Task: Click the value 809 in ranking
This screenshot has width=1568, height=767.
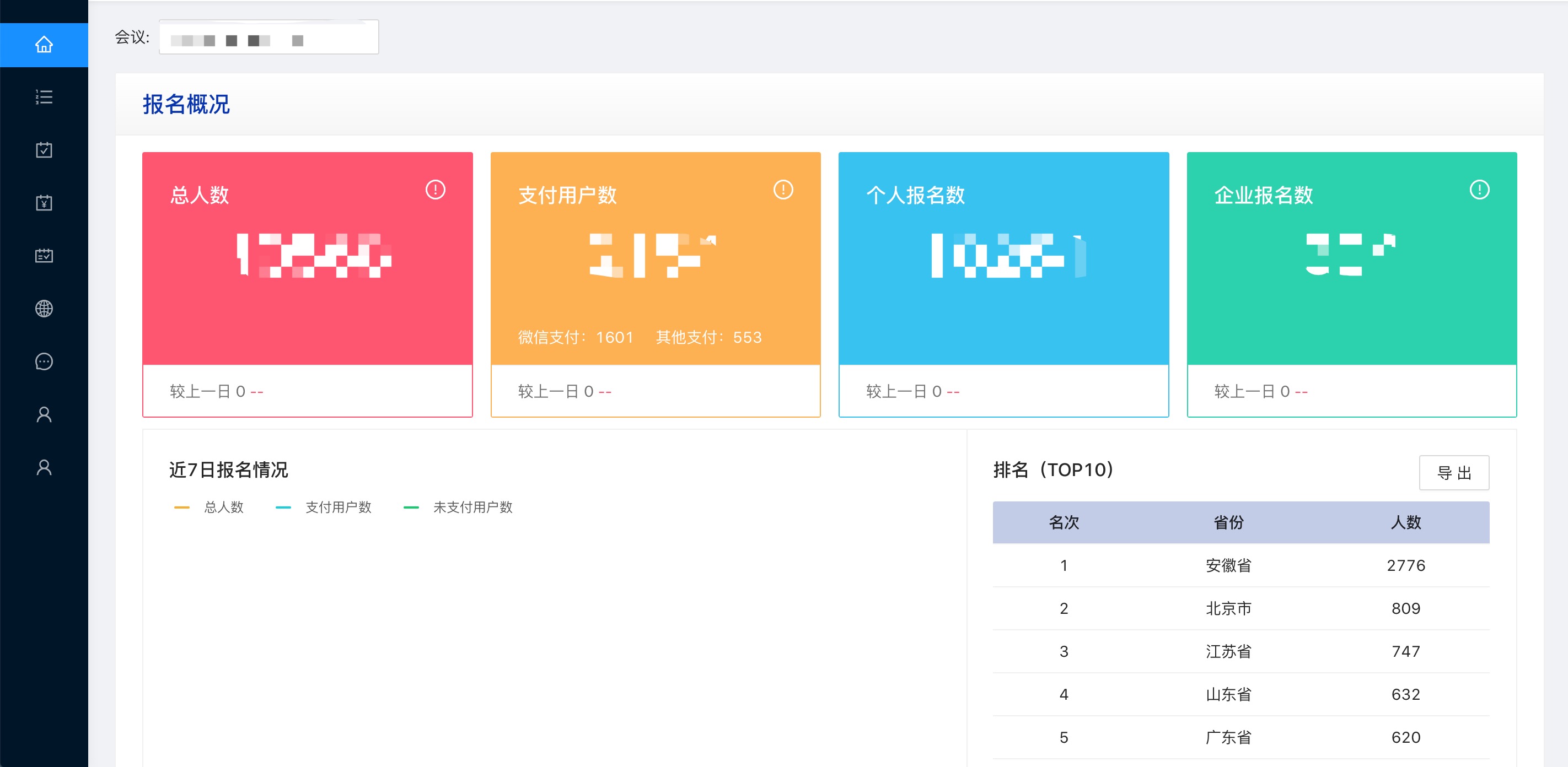Action: [x=1406, y=609]
